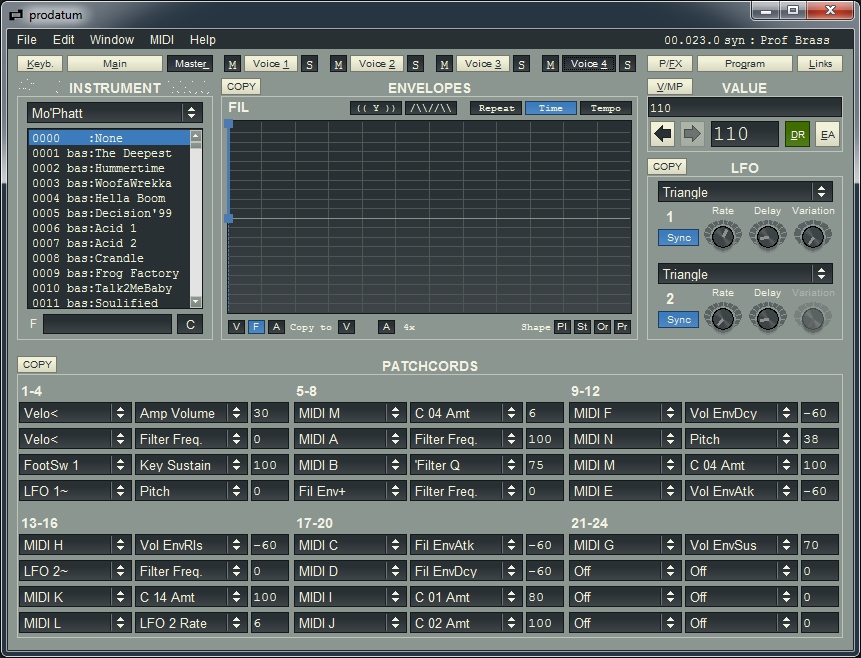Open the Help menu
861x658 pixels.
point(203,40)
